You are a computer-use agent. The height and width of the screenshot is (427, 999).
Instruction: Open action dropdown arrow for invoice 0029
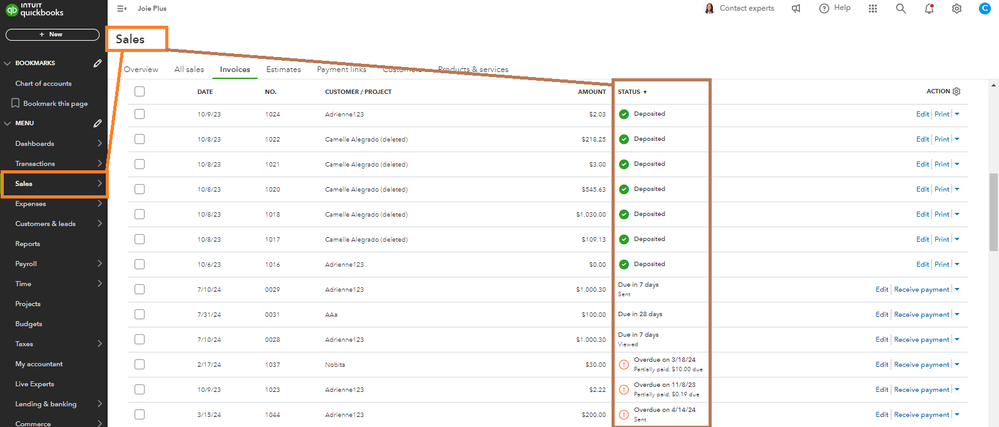pos(957,289)
